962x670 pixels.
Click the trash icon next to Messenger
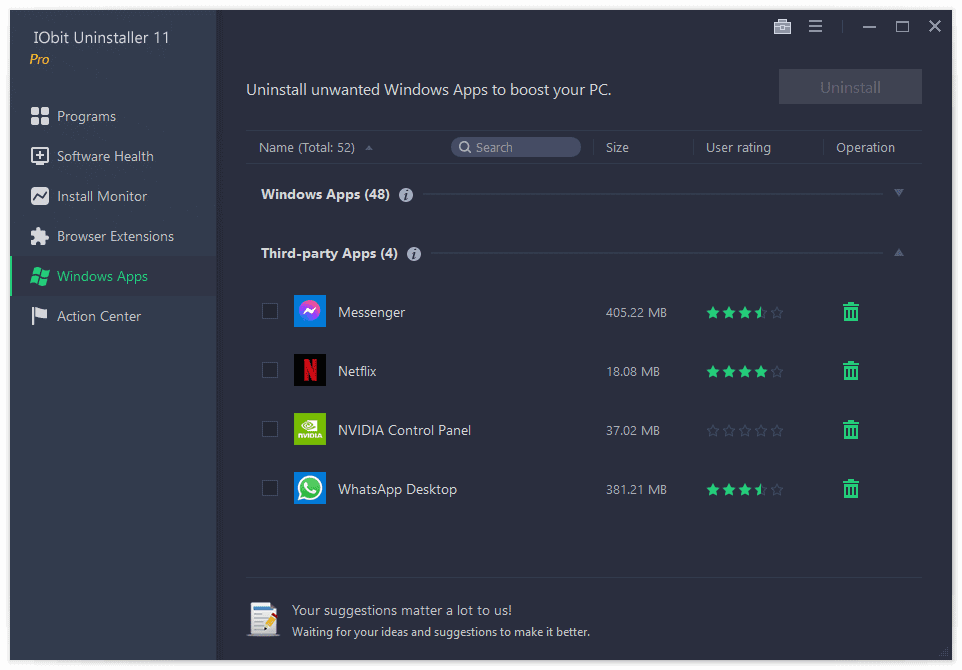coord(850,311)
